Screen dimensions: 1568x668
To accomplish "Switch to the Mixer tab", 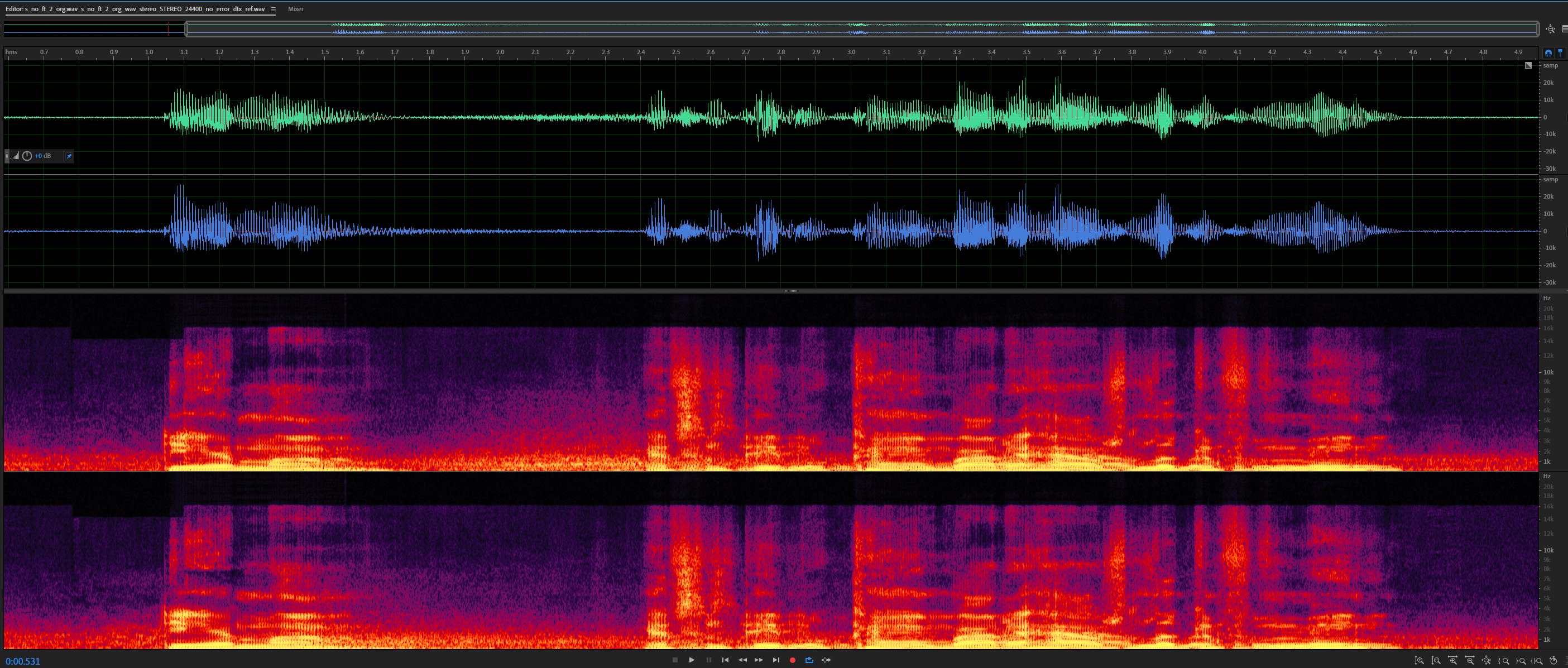I will click(x=295, y=9).
